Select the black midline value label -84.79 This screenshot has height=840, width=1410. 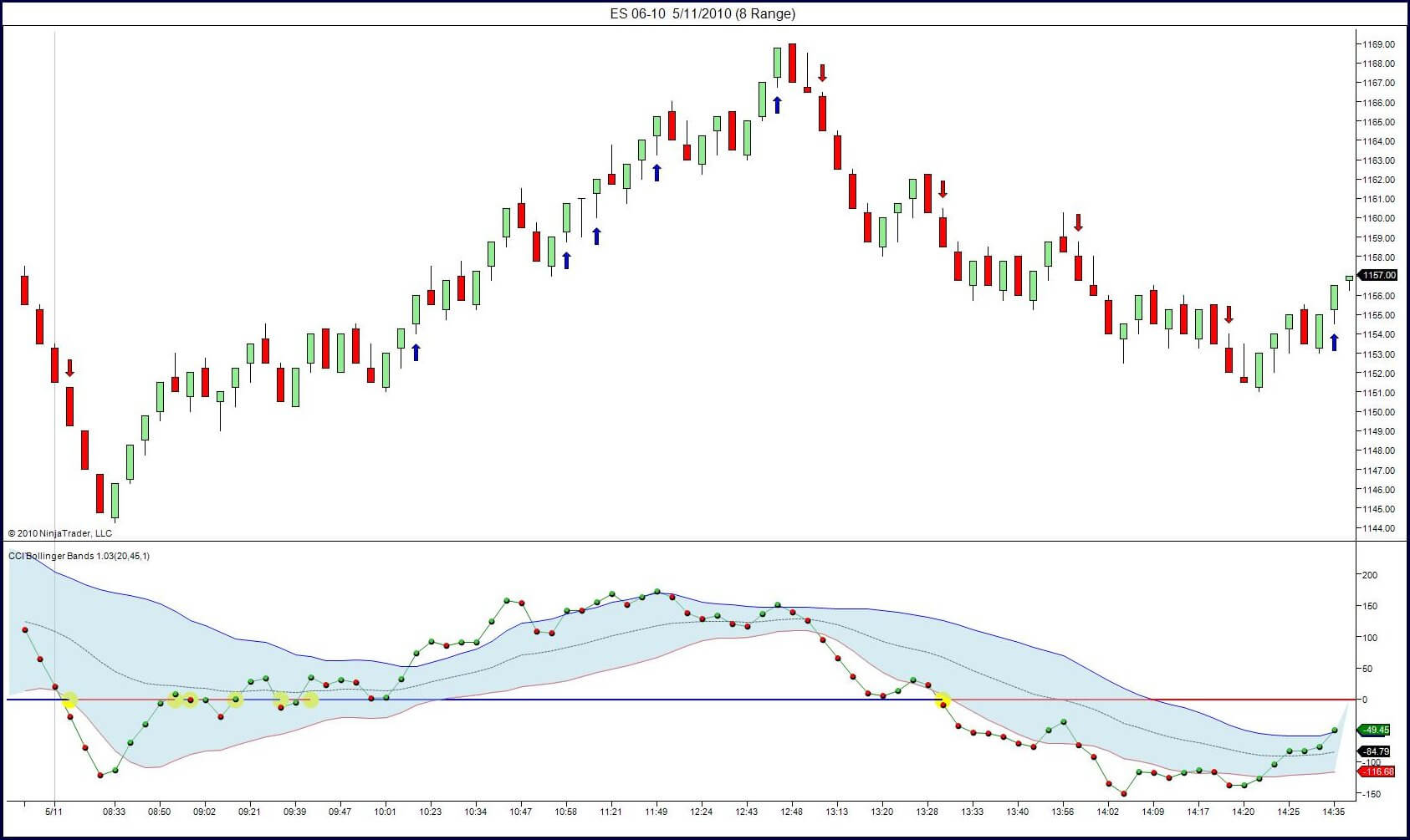point(1376,751)
